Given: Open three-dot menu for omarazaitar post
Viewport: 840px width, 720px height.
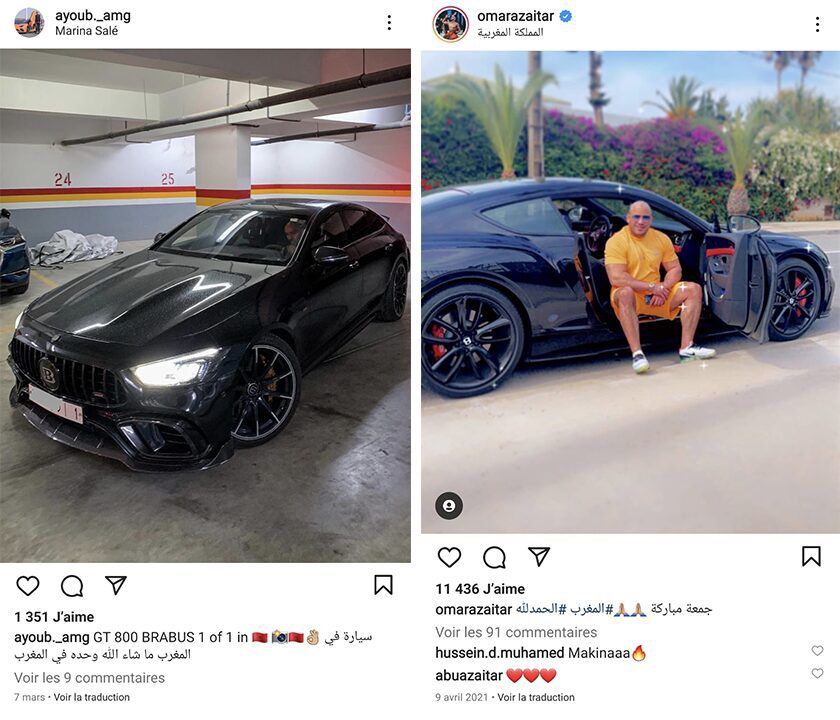Looking at the screenshot, I should [817, 24].
